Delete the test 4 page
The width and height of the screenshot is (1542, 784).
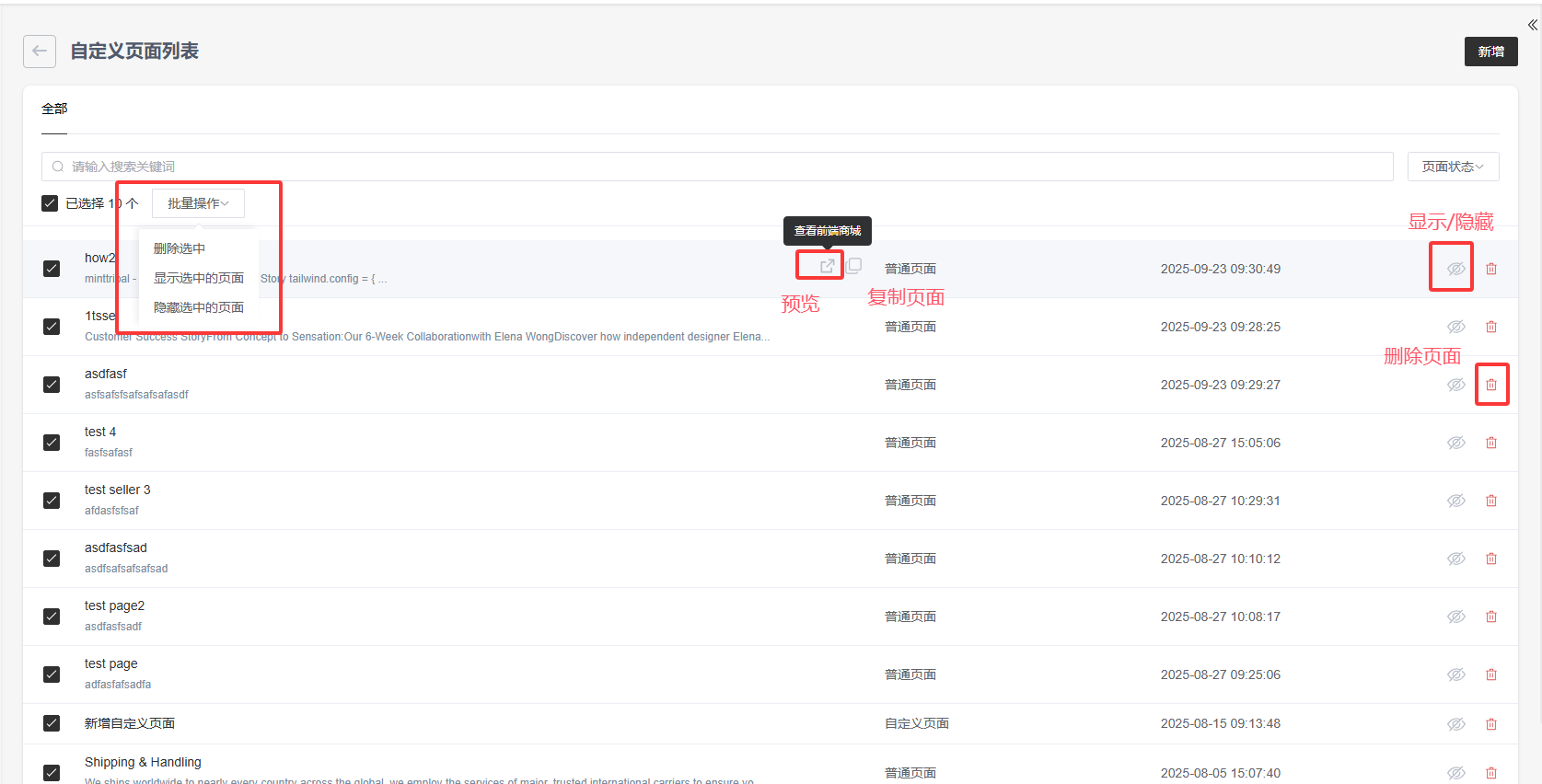click(x=1491, y=443)
